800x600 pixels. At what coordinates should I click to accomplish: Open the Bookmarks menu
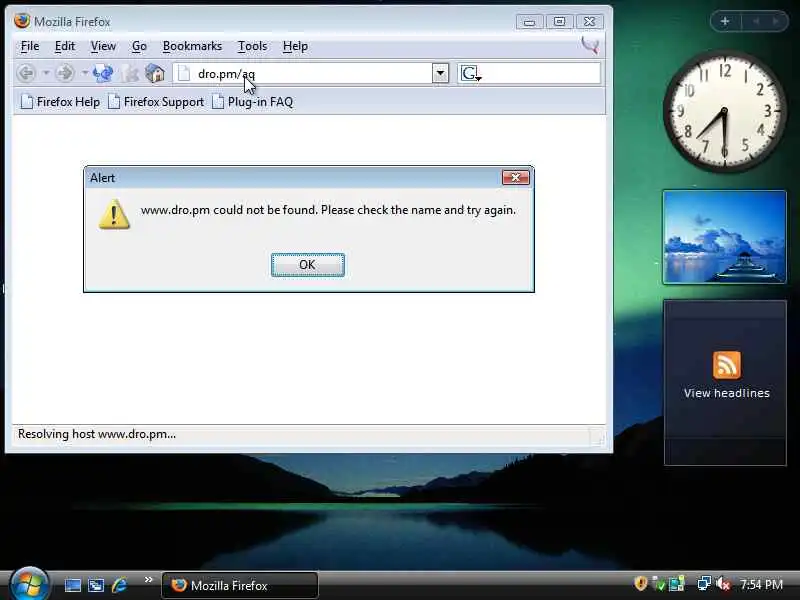click(192, 46)
